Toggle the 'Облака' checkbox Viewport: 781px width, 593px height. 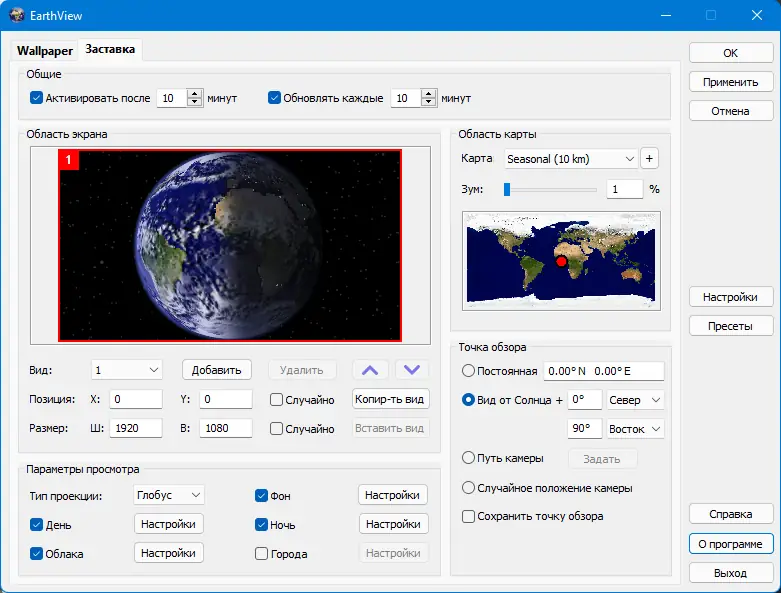click(37, 554)
